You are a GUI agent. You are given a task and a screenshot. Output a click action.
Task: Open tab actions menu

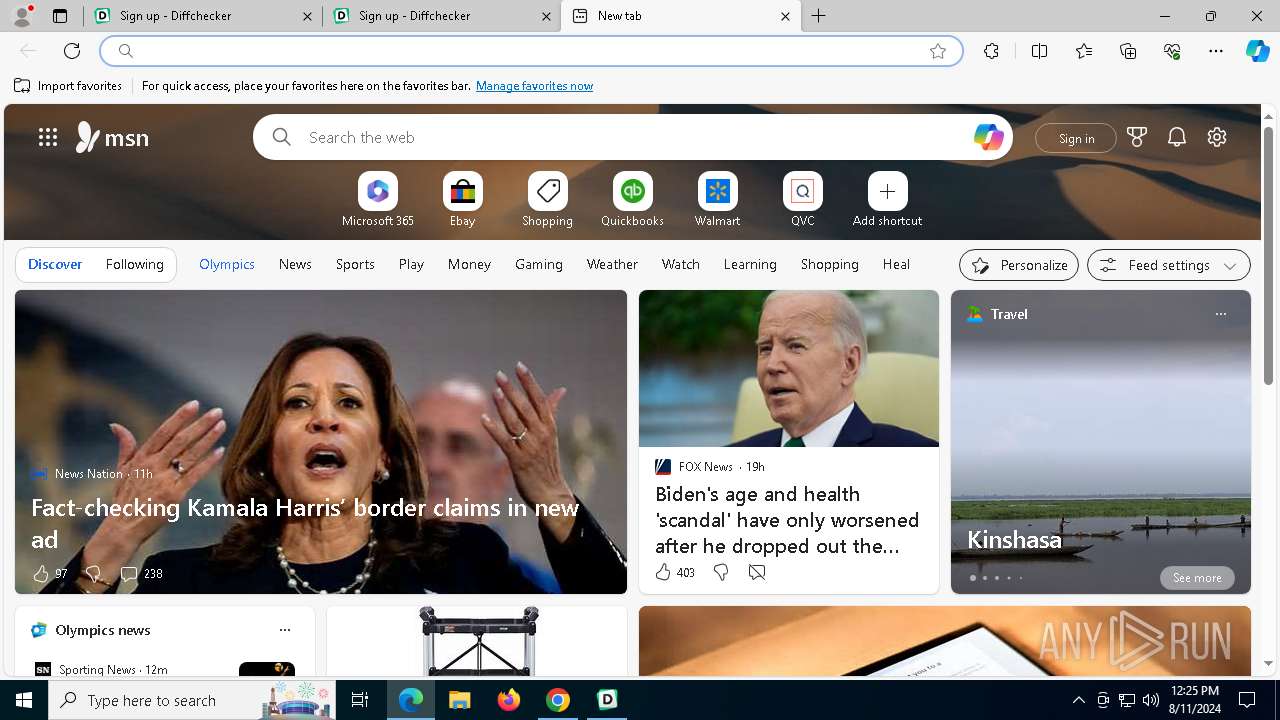[60, 16]
